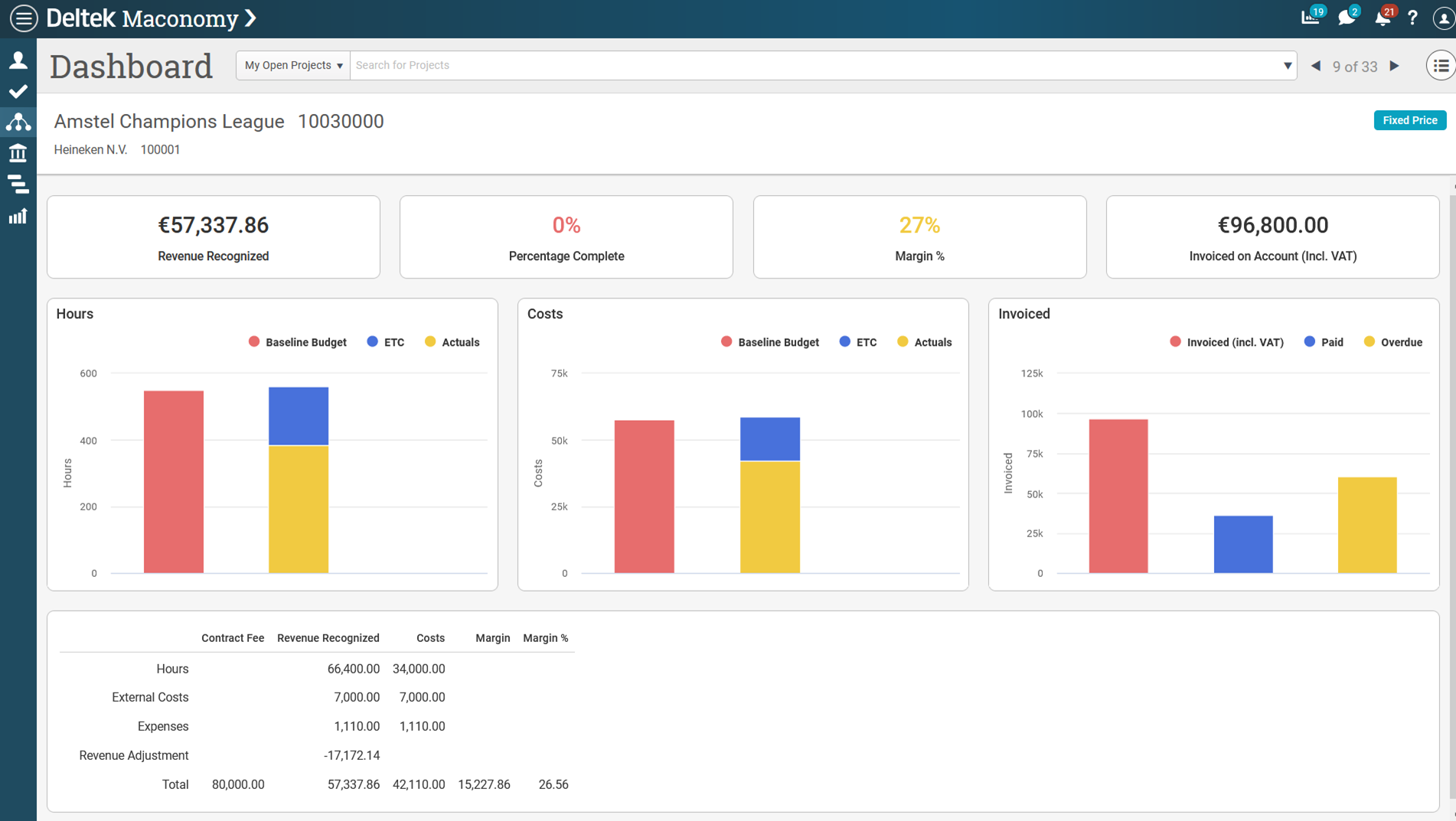This screenshot has width=1456, height=821.
Task: Click the Search for Projects field
Action: [x=815, y=65]
